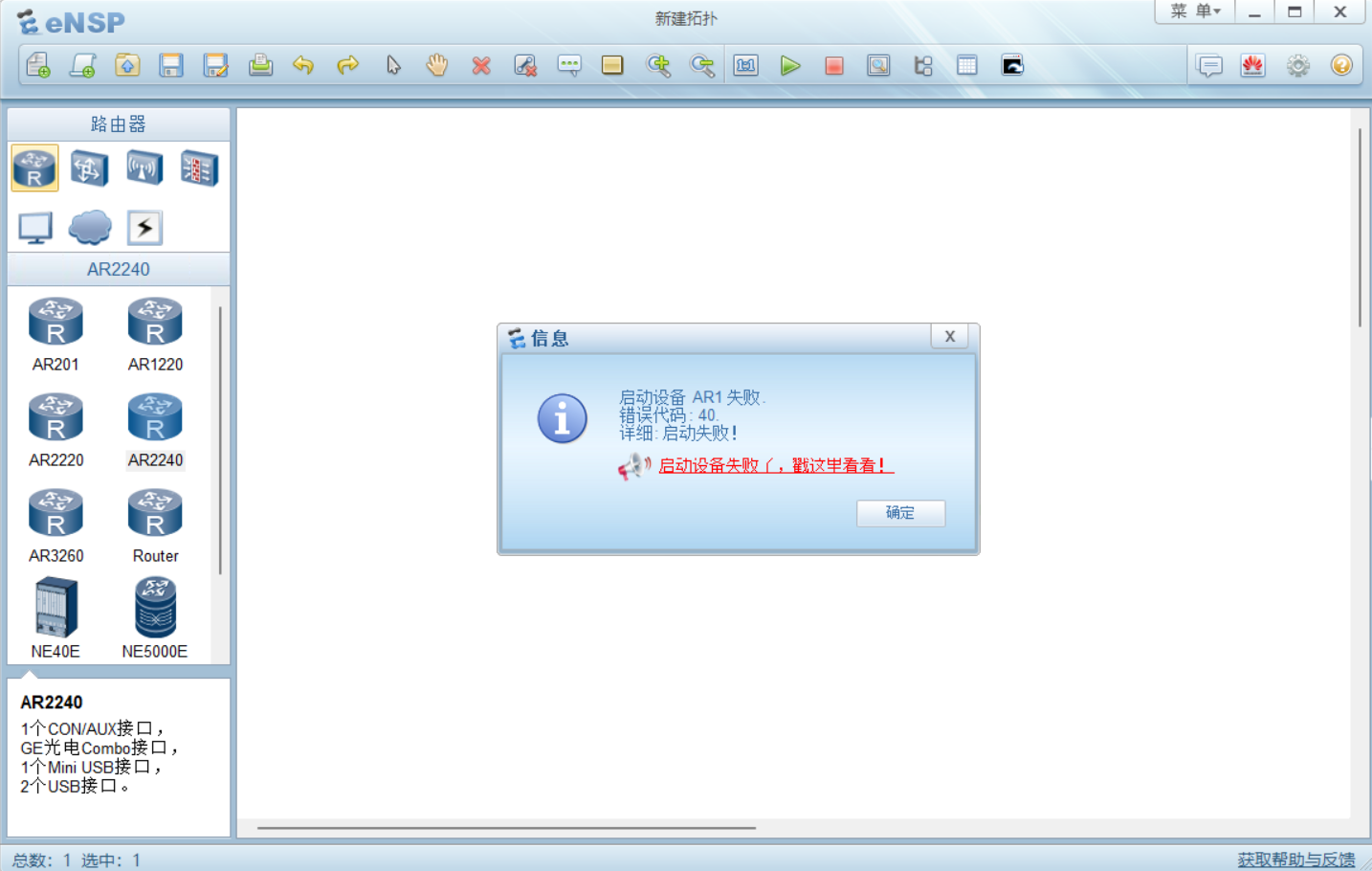
Task: Pick the generic Router device
Action: 155,525
